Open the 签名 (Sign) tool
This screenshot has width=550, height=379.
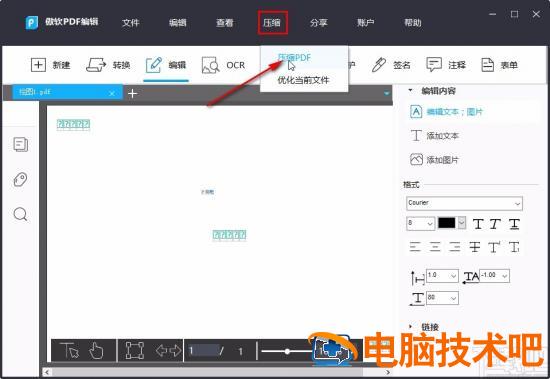[x=391, y=65]
